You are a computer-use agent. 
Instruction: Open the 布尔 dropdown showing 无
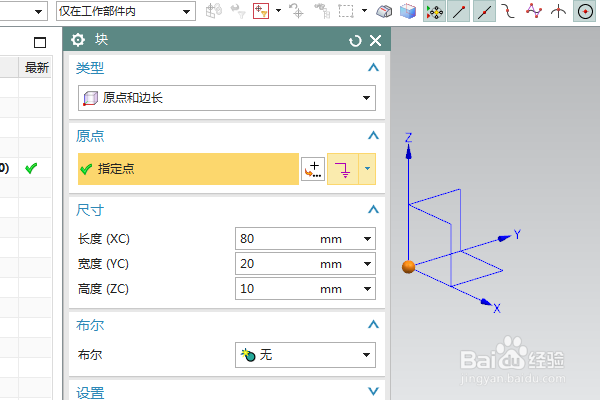click(x=305, y=355)
